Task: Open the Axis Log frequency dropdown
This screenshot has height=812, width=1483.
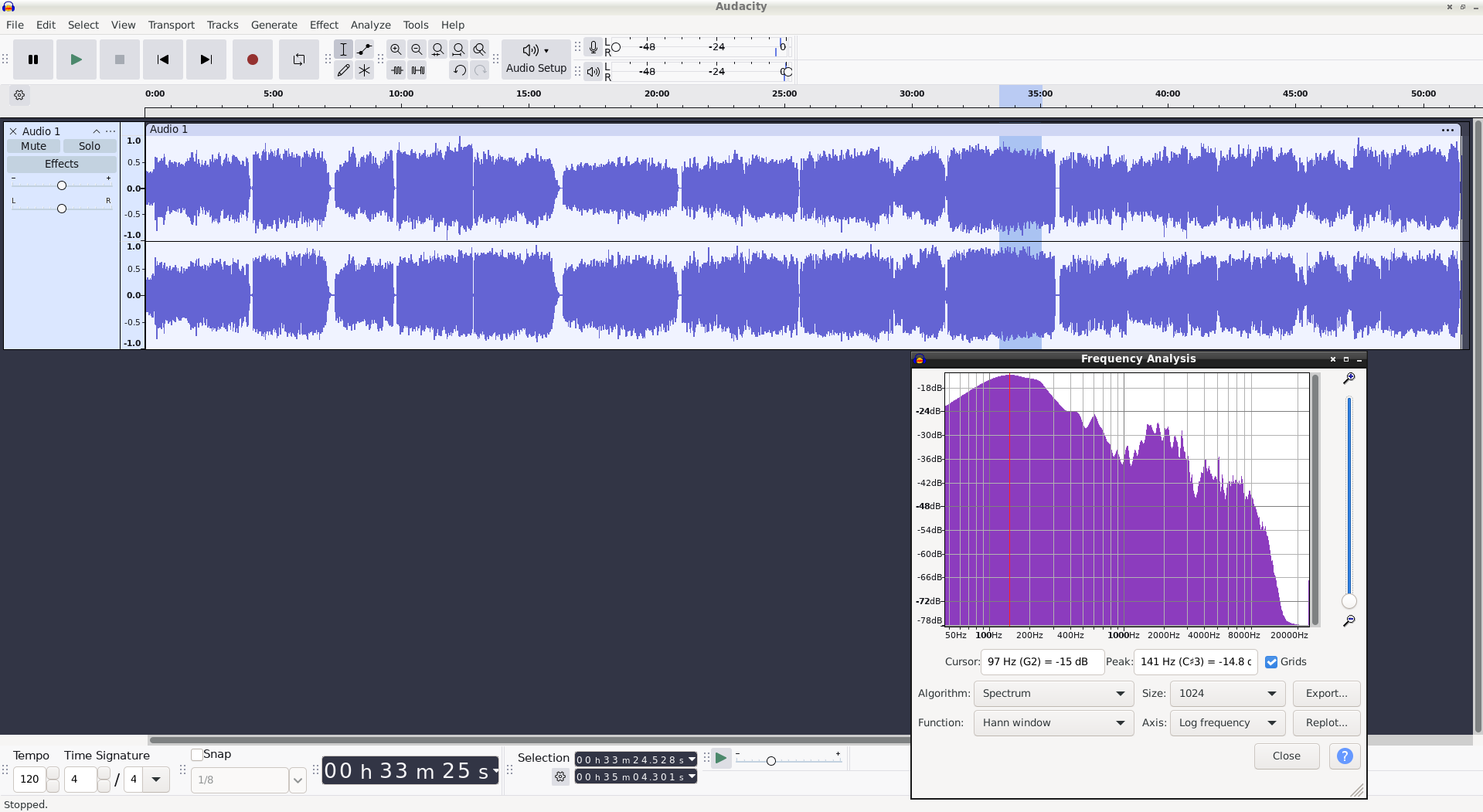Action: (x=1227, y=723)
